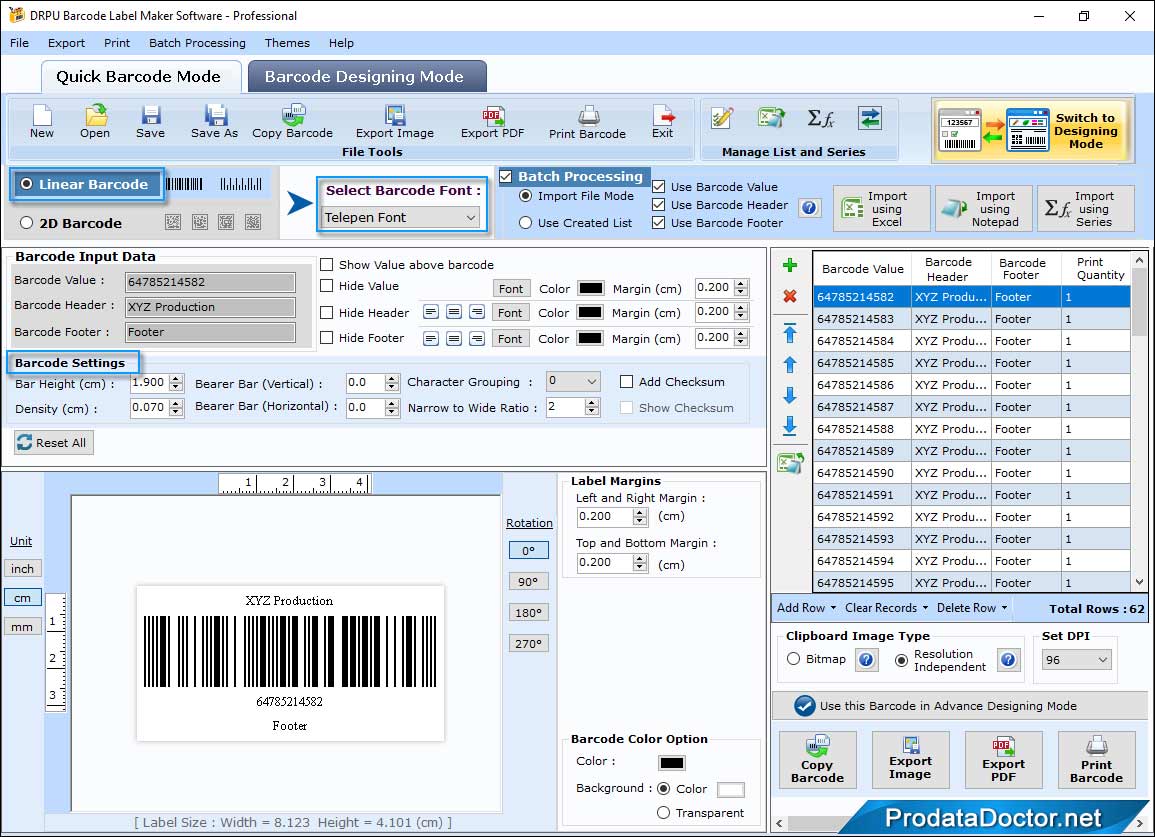Select row with barcode value 64785214587
The image size is (1155, 837).
pyautogui.click(x=972, y=407)
